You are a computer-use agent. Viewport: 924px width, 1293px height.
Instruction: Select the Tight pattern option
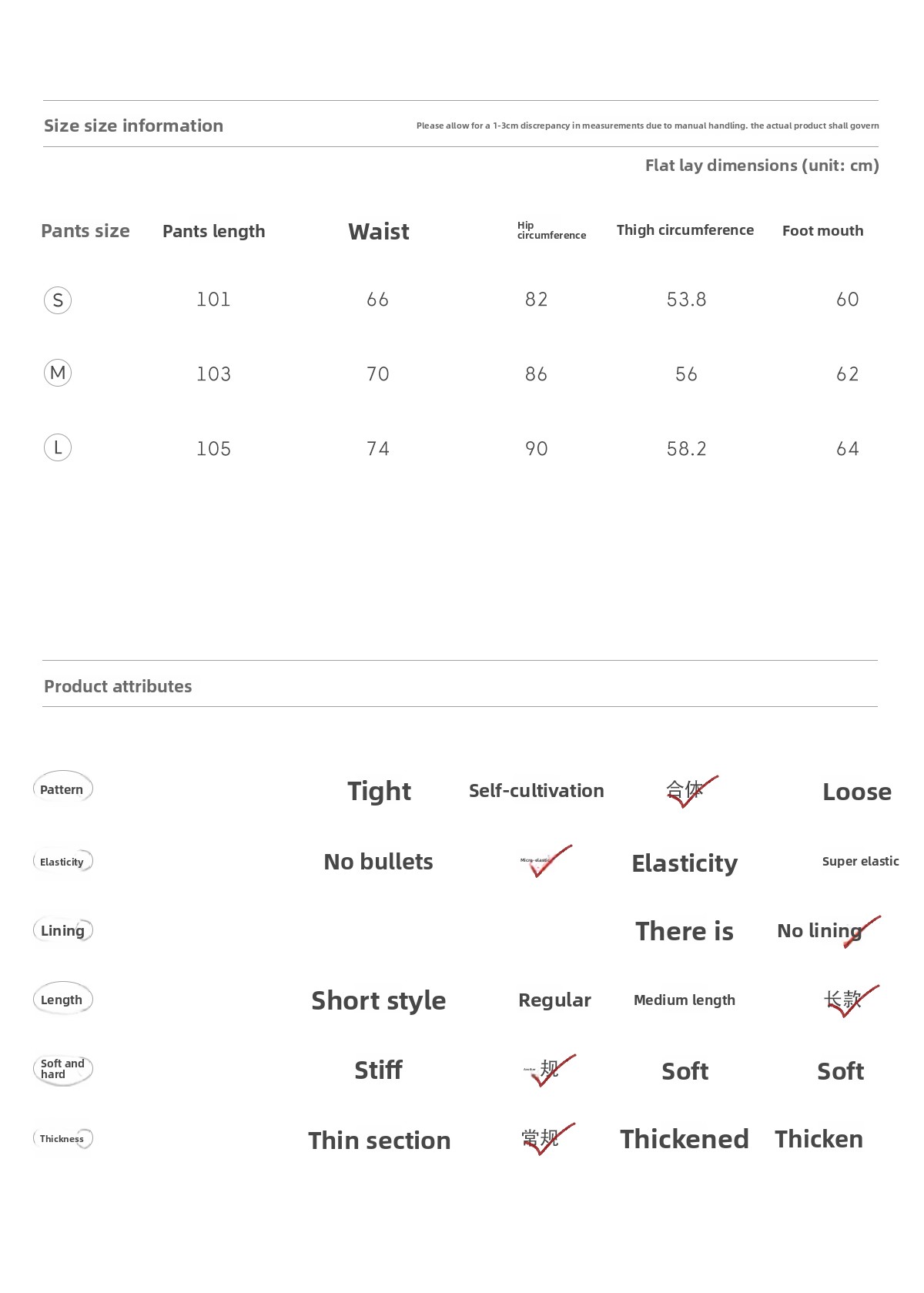[x=379, y=791]
